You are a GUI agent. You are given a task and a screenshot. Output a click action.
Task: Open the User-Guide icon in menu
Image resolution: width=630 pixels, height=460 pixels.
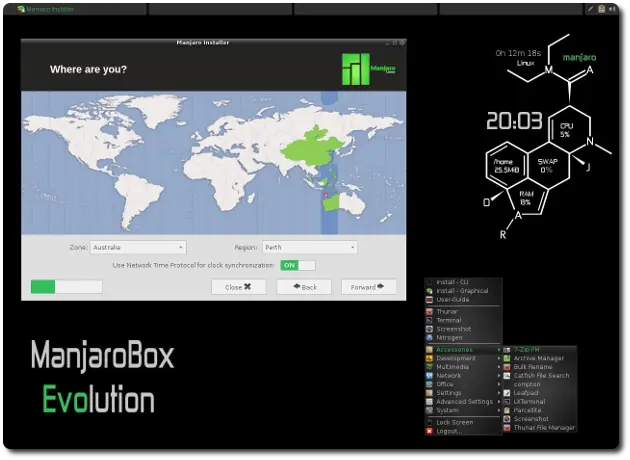(430, 300)
